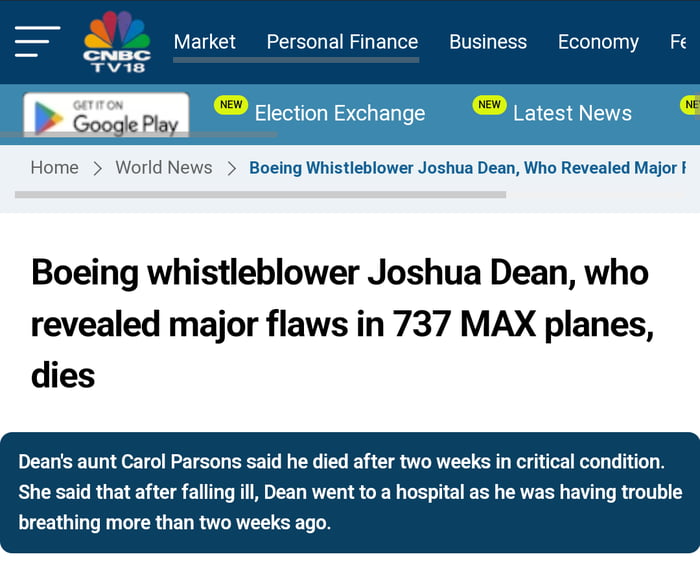Open the Personal Finance menu tab
The image size is (700, 587).
pyautogui.click(x=342, y=42)
